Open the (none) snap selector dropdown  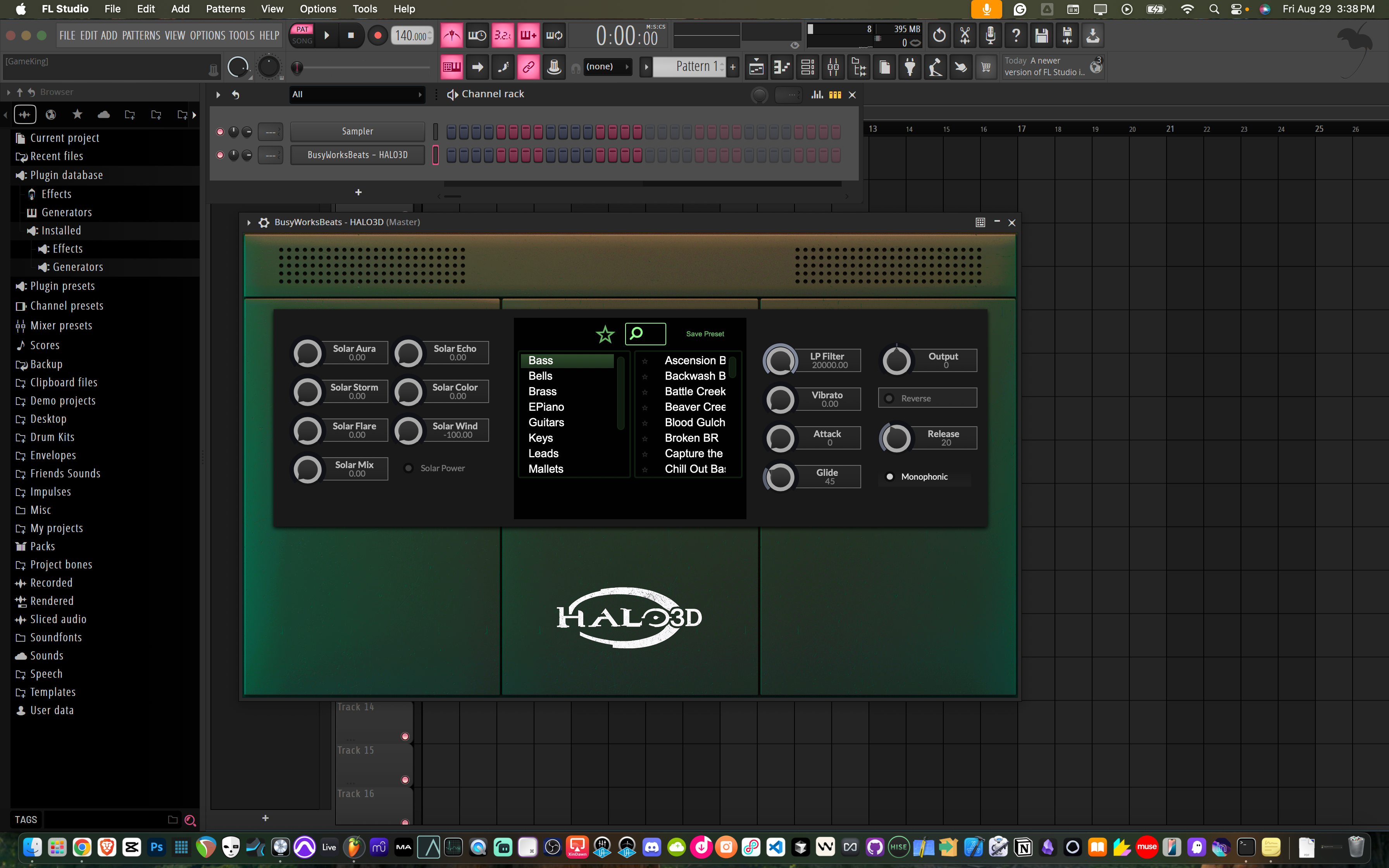pyautogui.click(x=607, y=67)
